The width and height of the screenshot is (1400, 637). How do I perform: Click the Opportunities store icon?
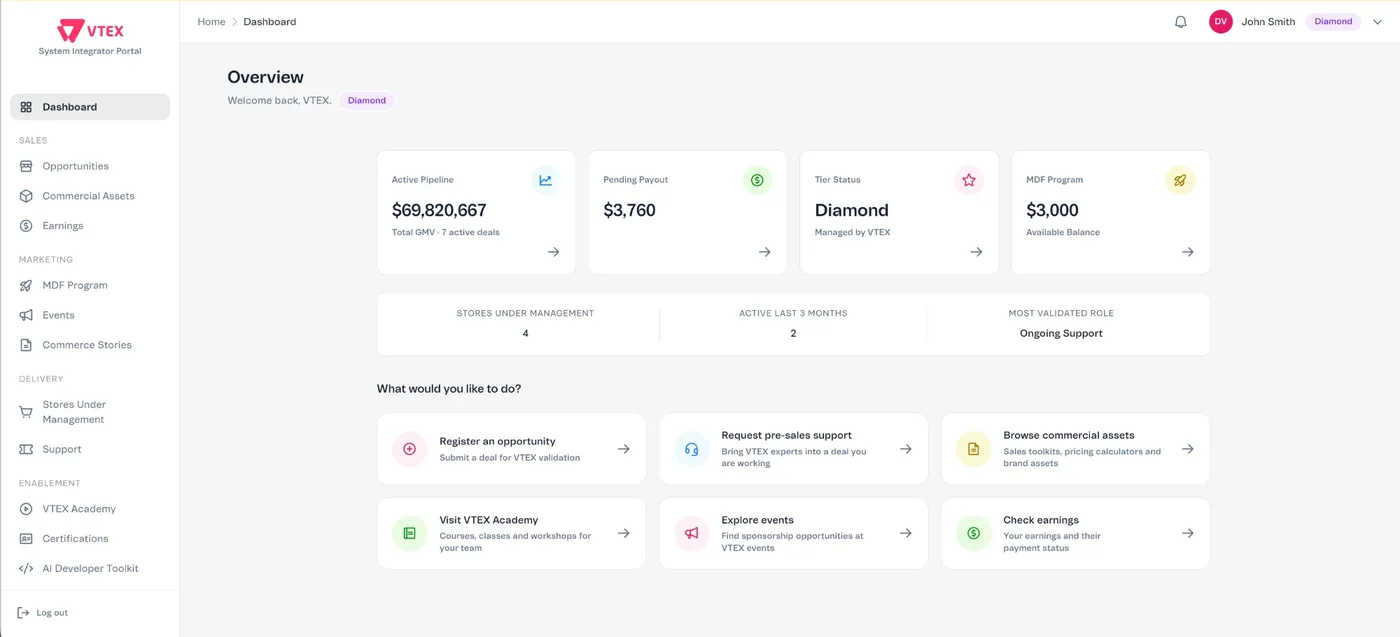click(x=26, y=166)
